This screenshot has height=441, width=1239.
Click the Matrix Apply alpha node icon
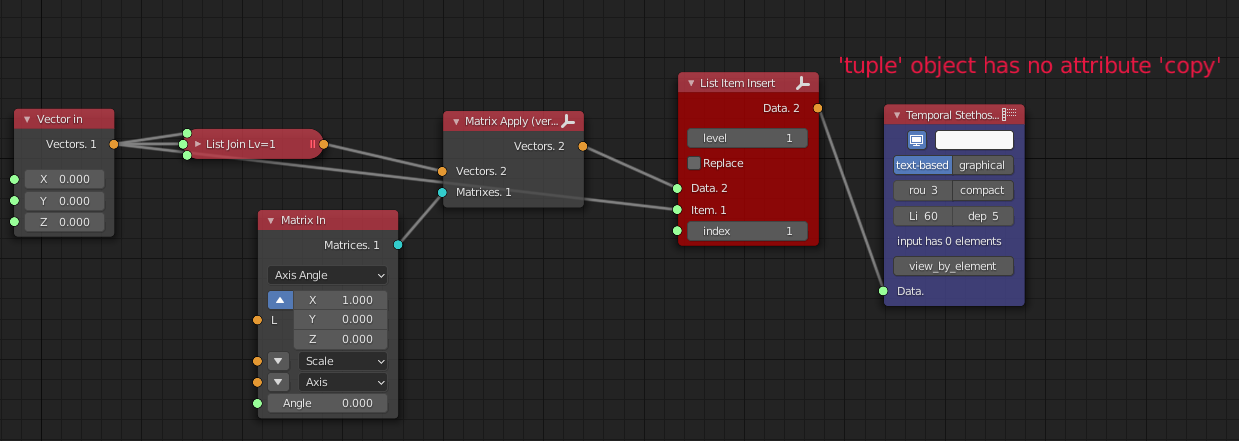(x=569, y=121)
